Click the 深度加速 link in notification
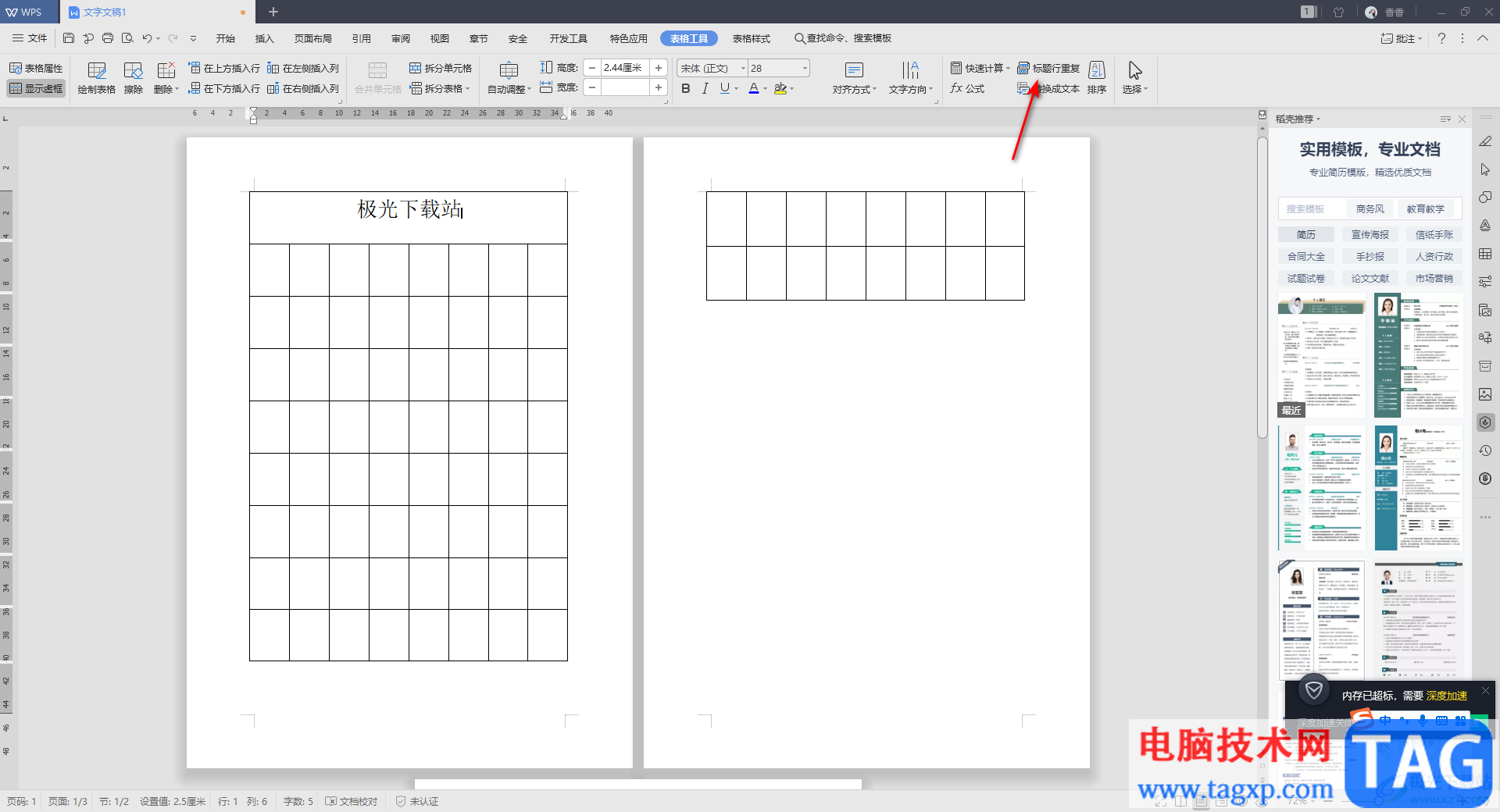This screenshot has width=1500, height=812. tap(1447, 696)
